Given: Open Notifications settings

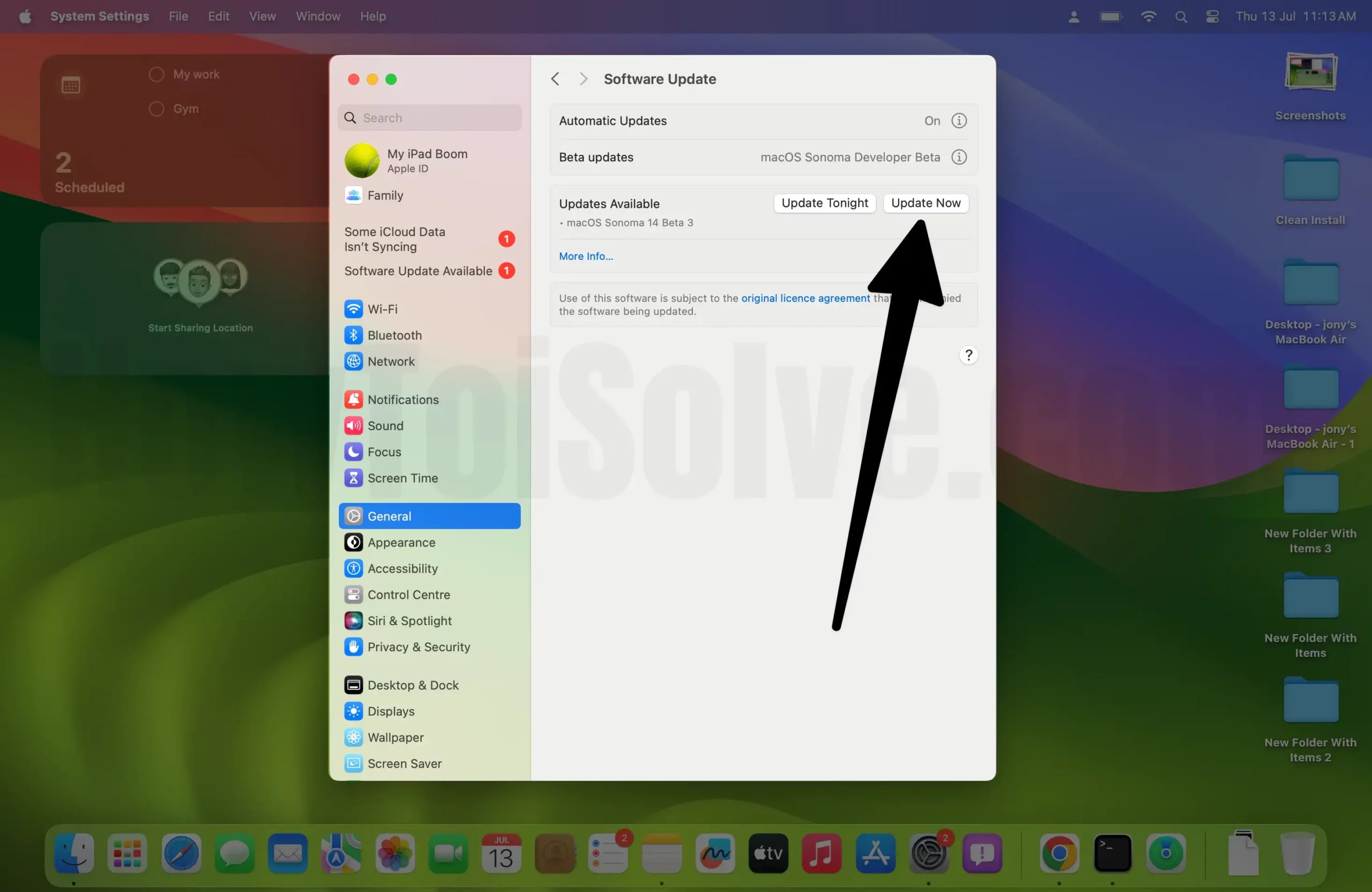Looking at the screenshot, I should tap(403, 399).
